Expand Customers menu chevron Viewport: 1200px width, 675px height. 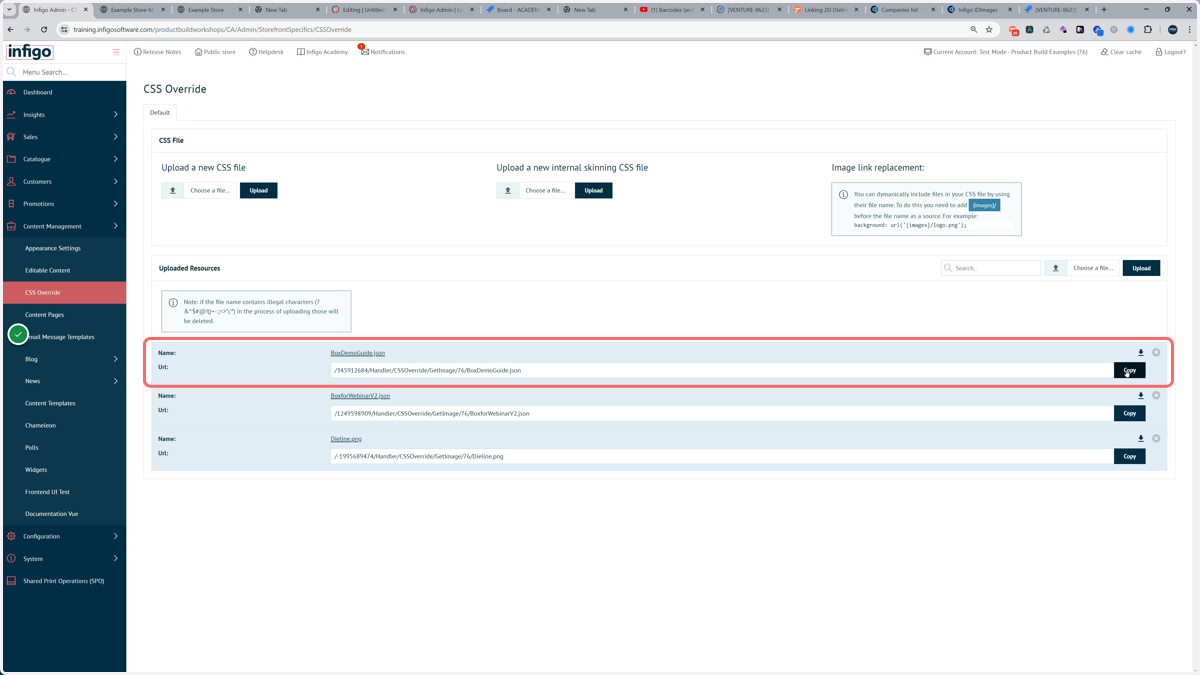tap(116, 182)
